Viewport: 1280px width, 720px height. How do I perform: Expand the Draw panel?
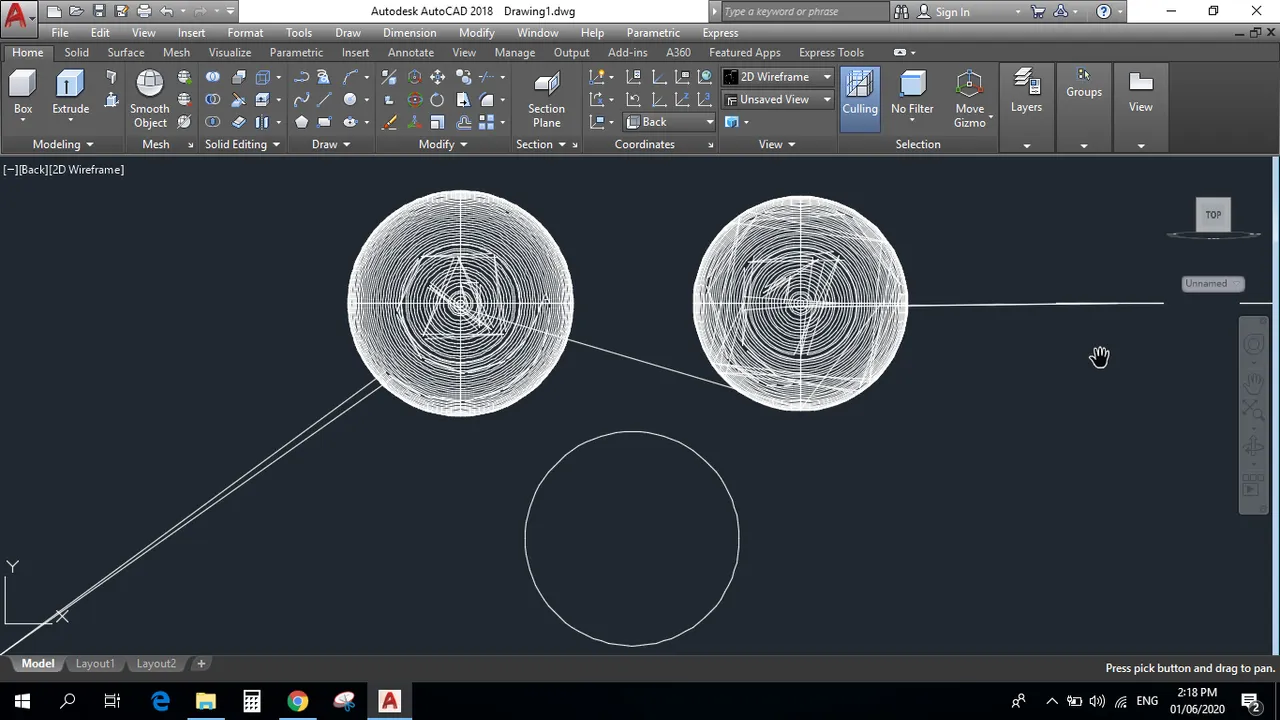330,144
